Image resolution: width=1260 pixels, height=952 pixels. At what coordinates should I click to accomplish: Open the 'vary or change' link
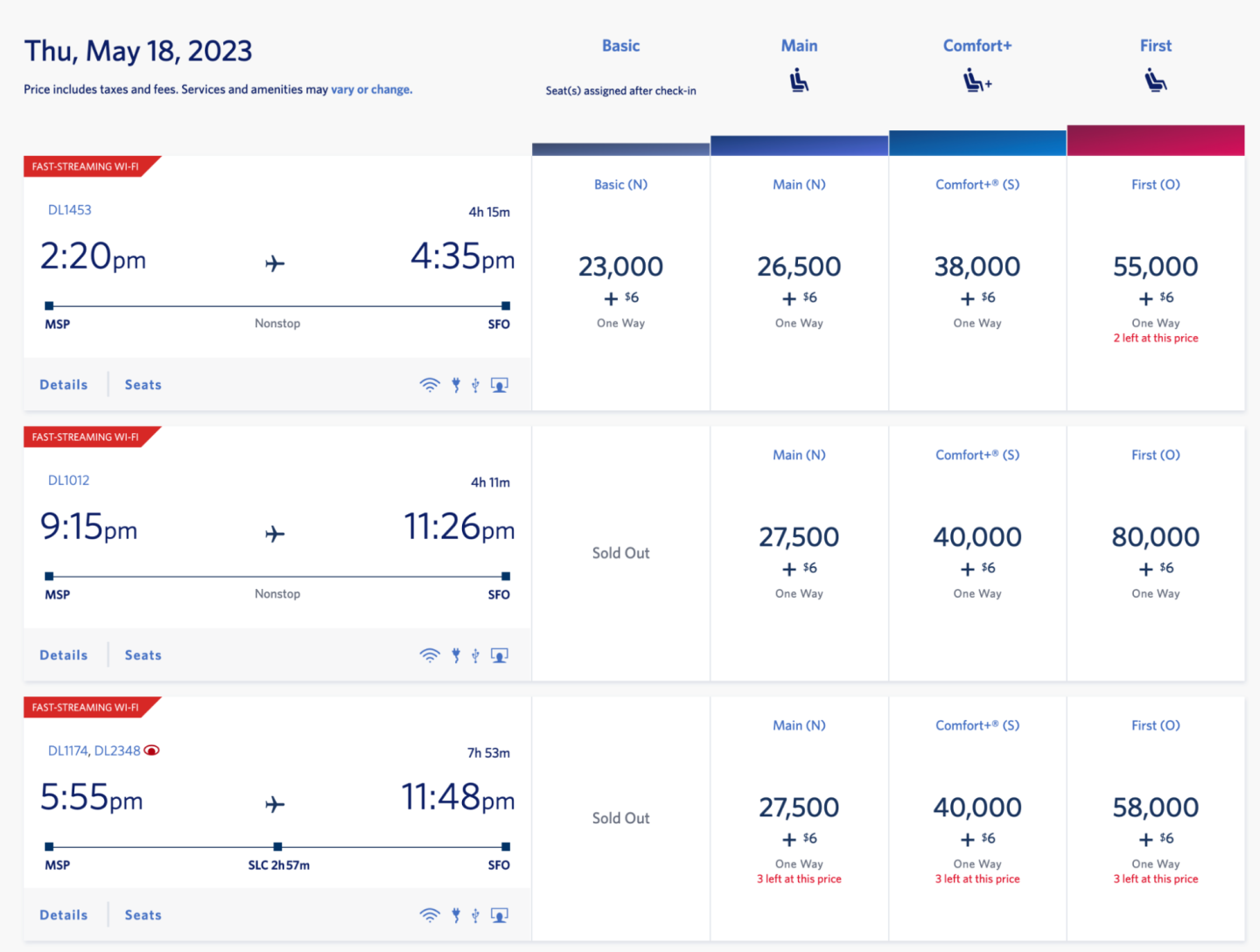pos(371,89)
